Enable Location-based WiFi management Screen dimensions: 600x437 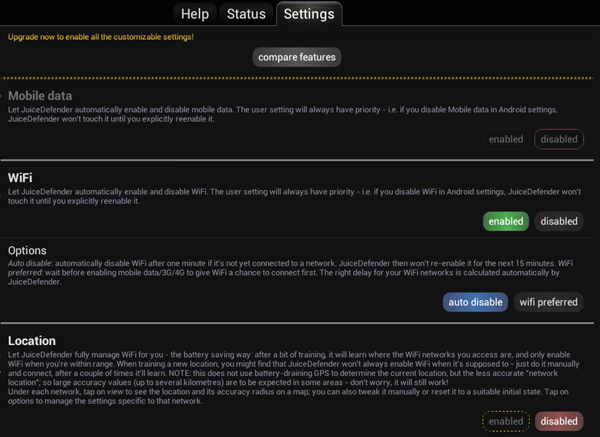click(x=505, y=421)
